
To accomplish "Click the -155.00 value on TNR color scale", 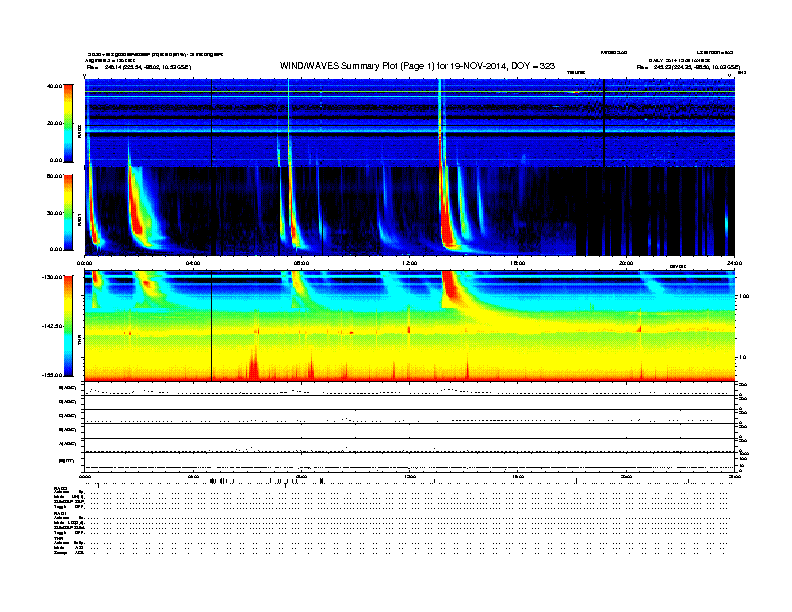I will coord(53,375).
